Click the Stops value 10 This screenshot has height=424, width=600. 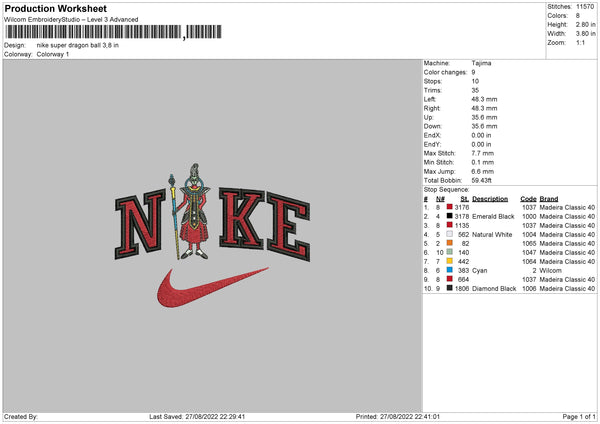(x=475, y=81)
